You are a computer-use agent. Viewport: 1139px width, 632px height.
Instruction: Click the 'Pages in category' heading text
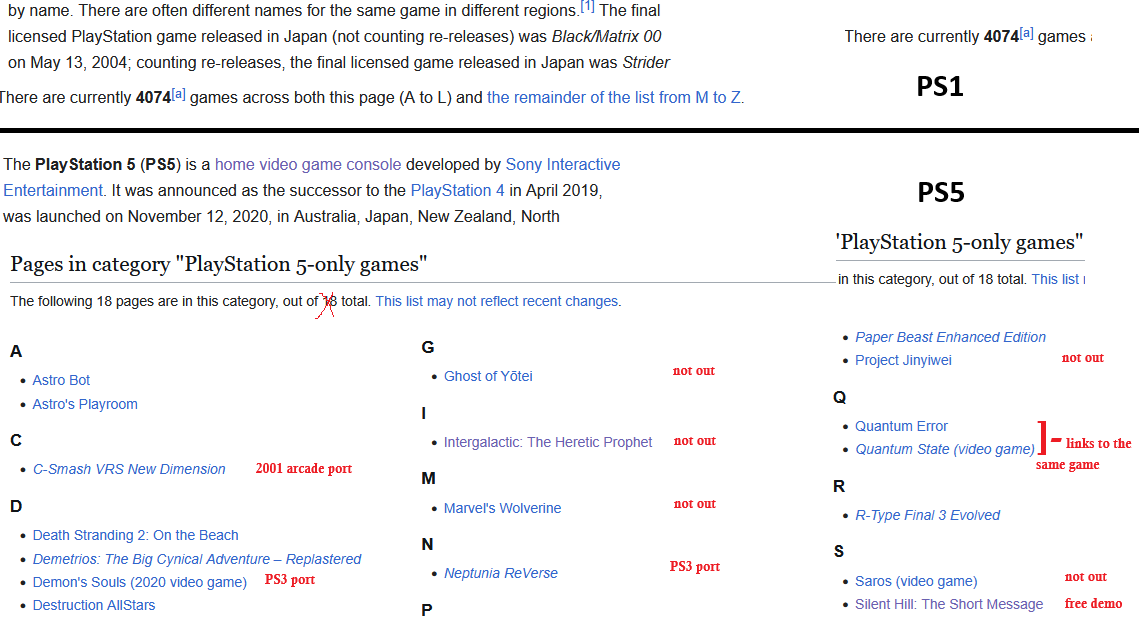[219, 264]
